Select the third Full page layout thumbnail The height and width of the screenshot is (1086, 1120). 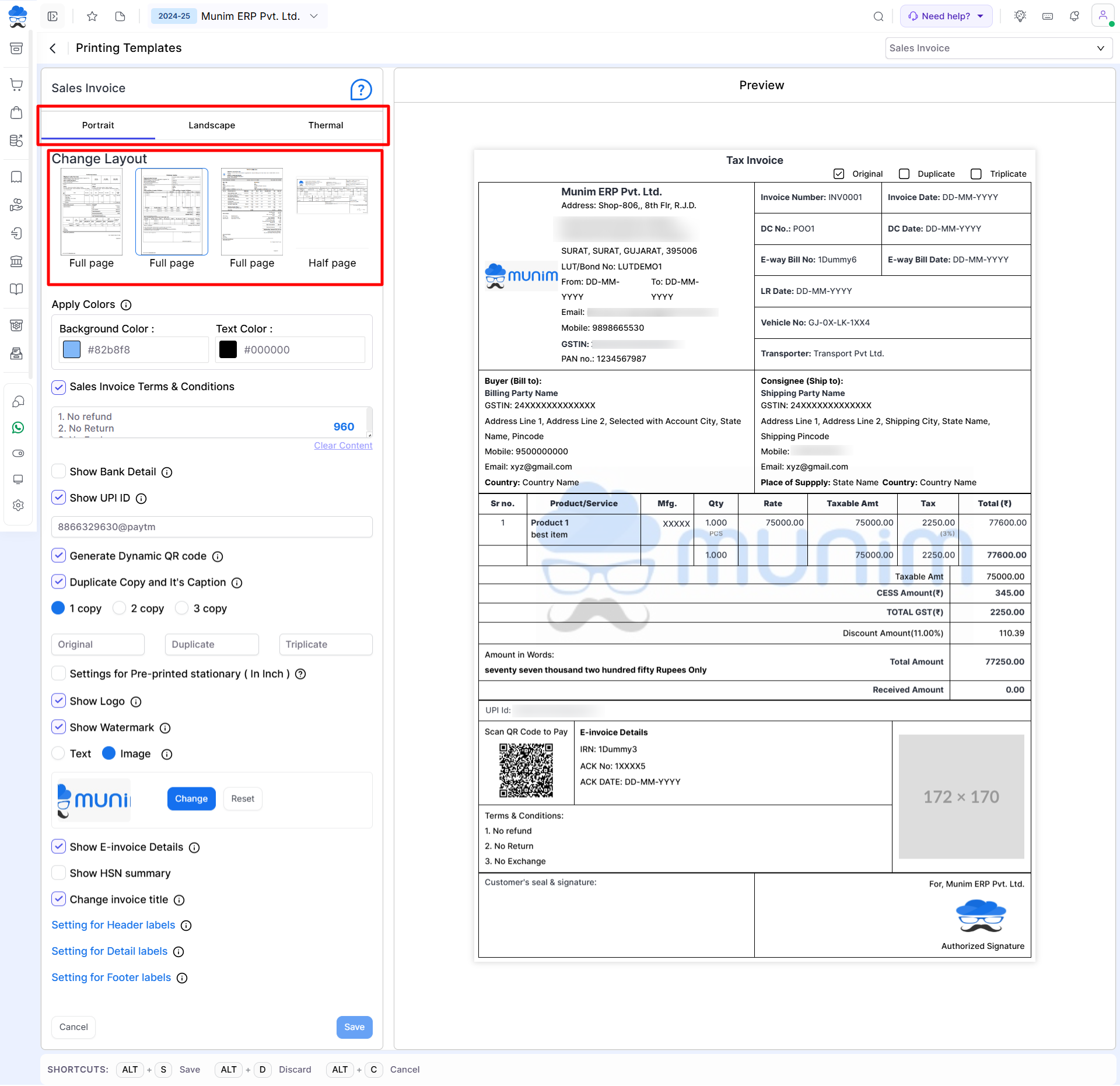click(252, 212)
